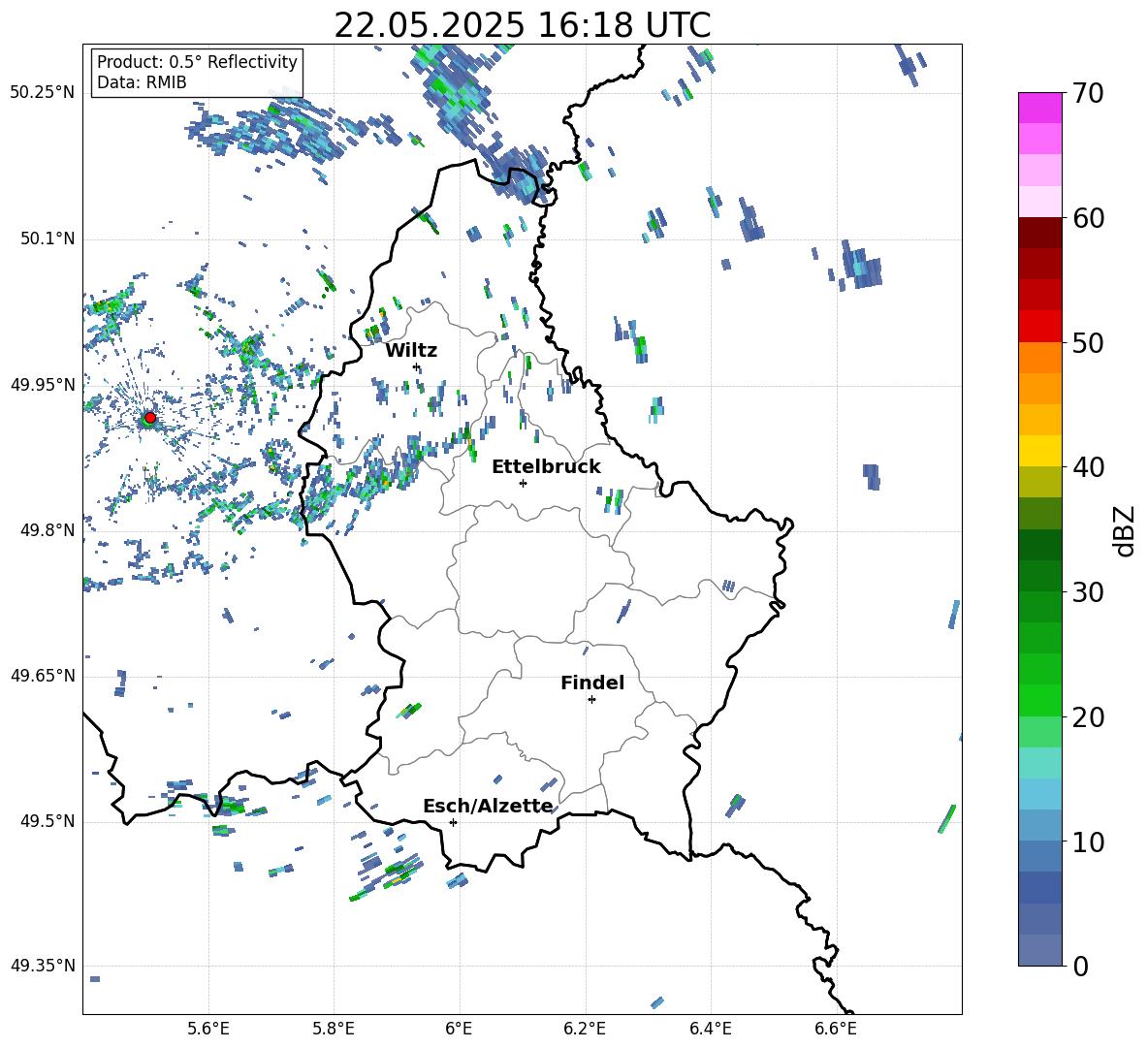
Task: Click the dBZ colorbar axis label
Action: click(1126, 530)
